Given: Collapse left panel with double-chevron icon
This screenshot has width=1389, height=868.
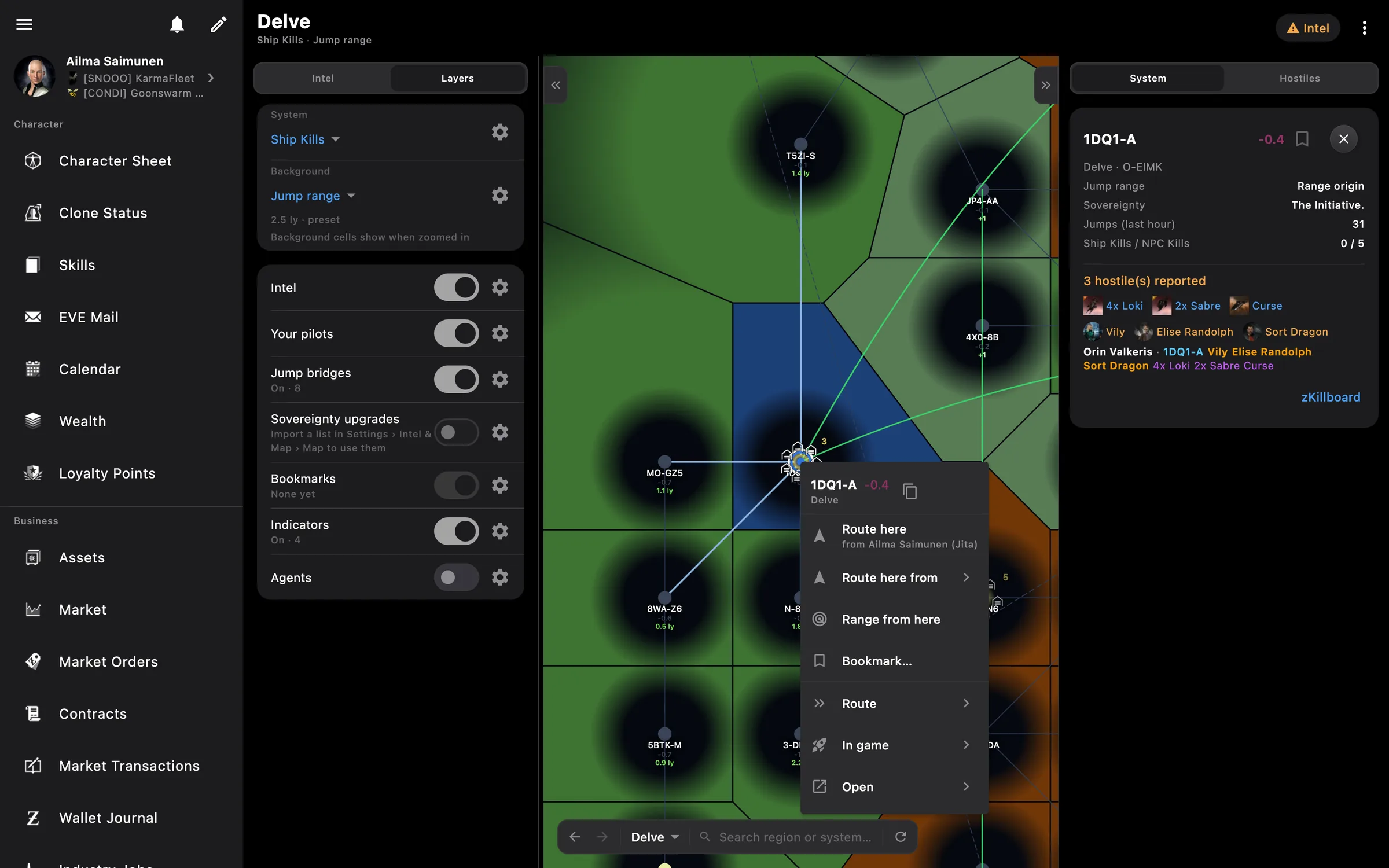Looking at the screenshot, I should click(556, 85).
